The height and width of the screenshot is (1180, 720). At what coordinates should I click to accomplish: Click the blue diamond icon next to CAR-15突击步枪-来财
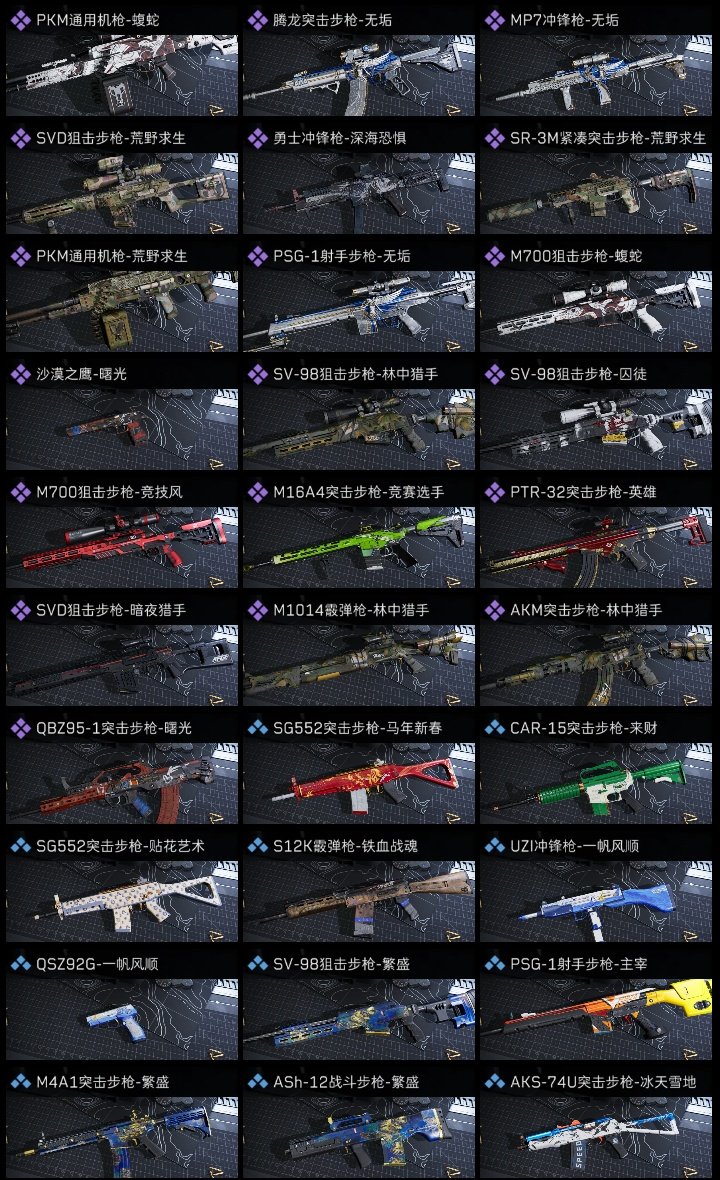pos(495,728)
